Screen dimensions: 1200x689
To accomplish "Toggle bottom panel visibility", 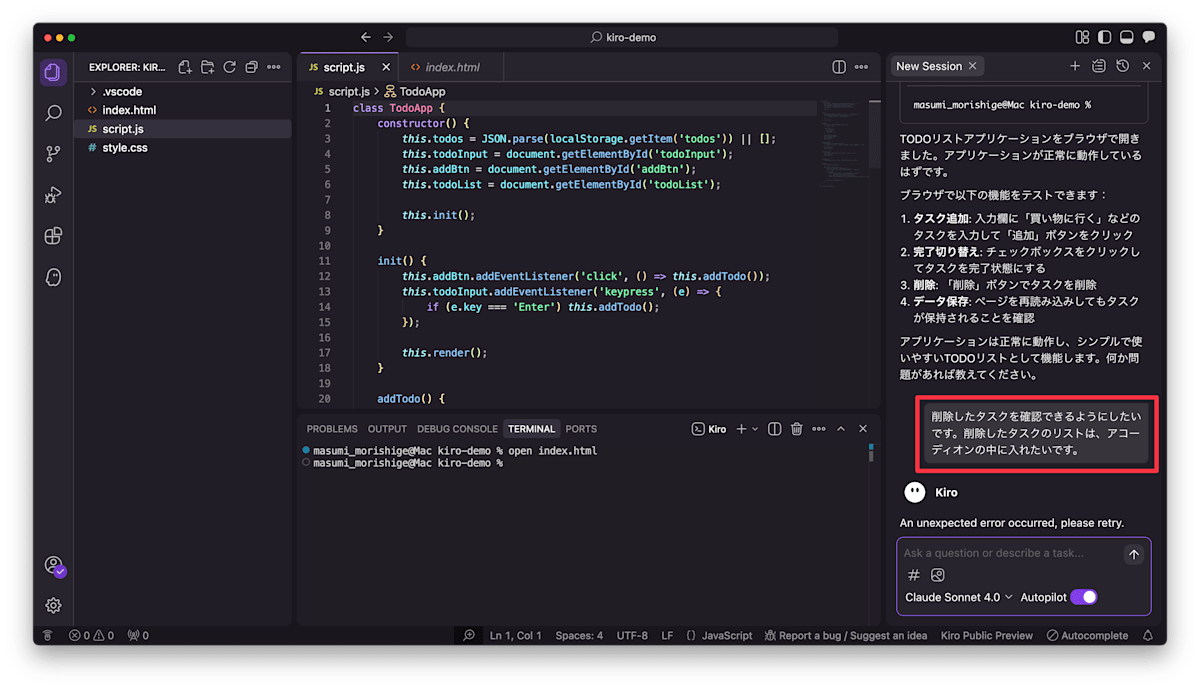I will coord(1126,37).
